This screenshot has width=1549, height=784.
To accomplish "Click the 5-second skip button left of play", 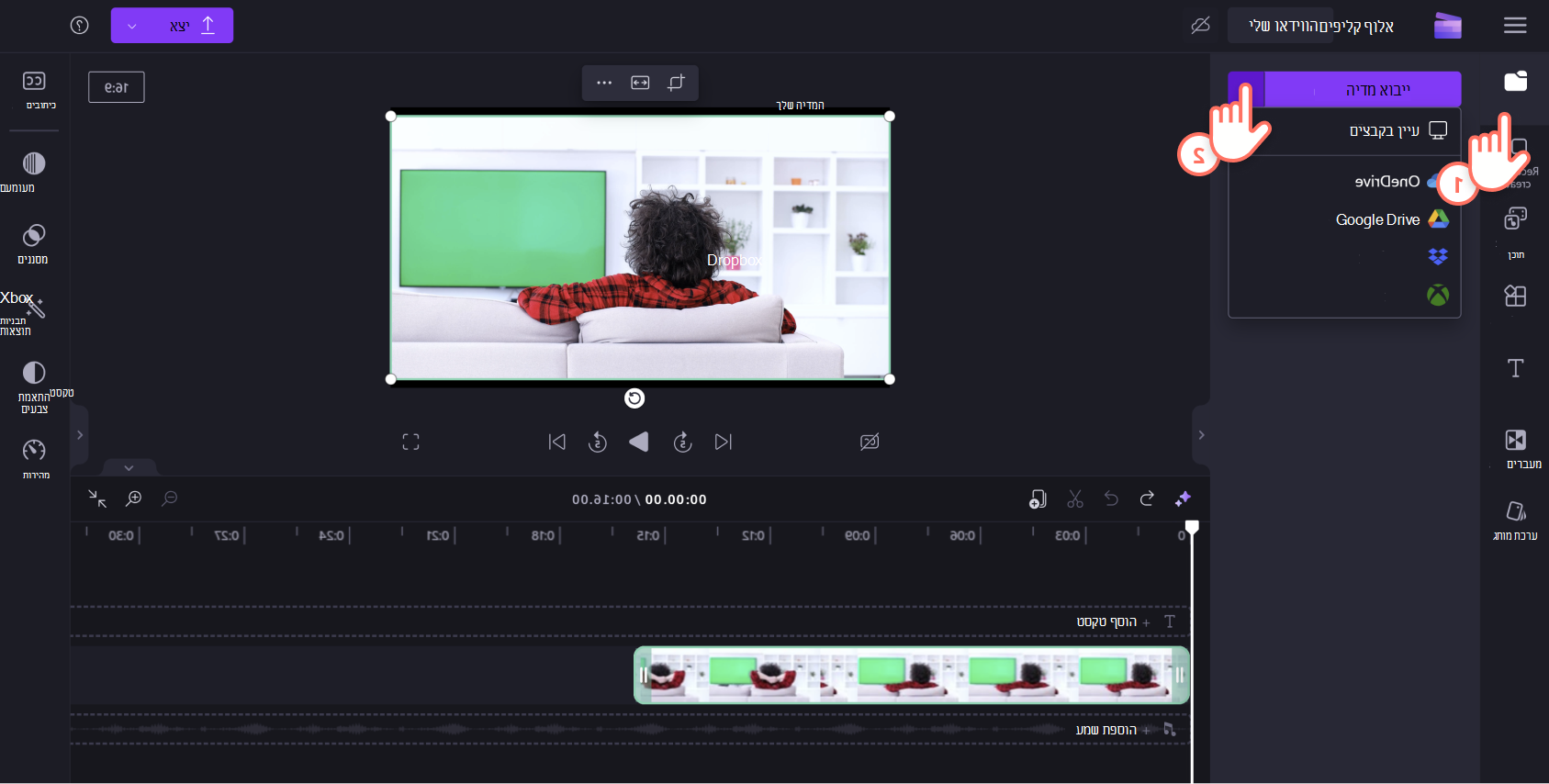I will 598,442.
